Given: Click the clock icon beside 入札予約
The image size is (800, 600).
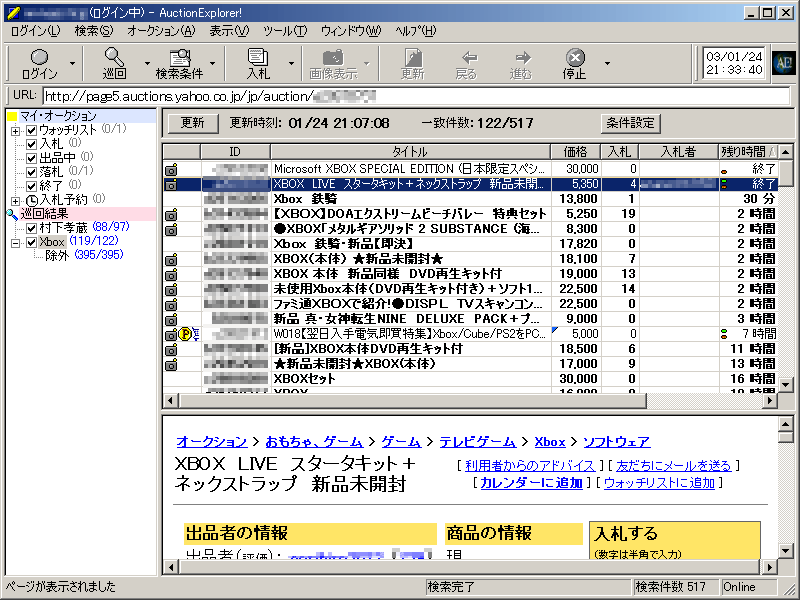Looking at the screenshot, I should [x=32, y=201].
